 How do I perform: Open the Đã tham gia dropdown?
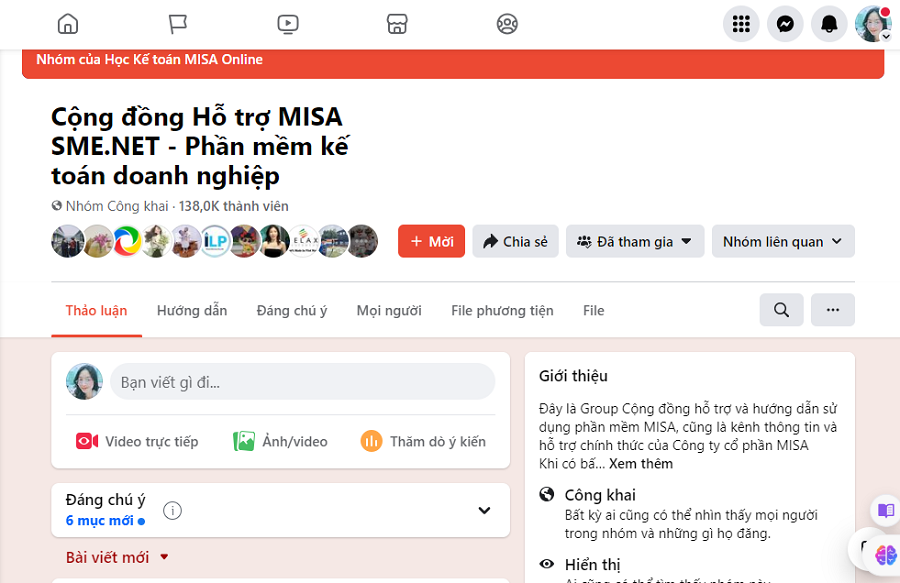coord(635,241)
